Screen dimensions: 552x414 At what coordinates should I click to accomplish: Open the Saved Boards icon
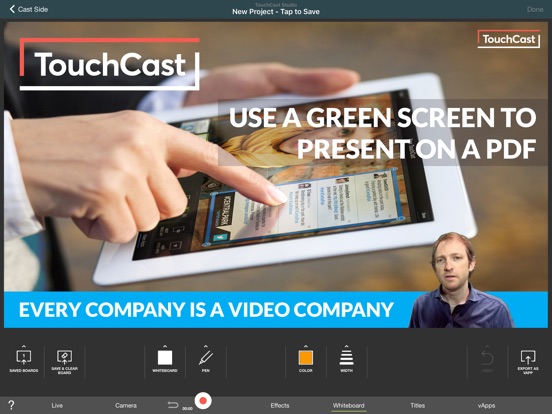click(24, 357)
